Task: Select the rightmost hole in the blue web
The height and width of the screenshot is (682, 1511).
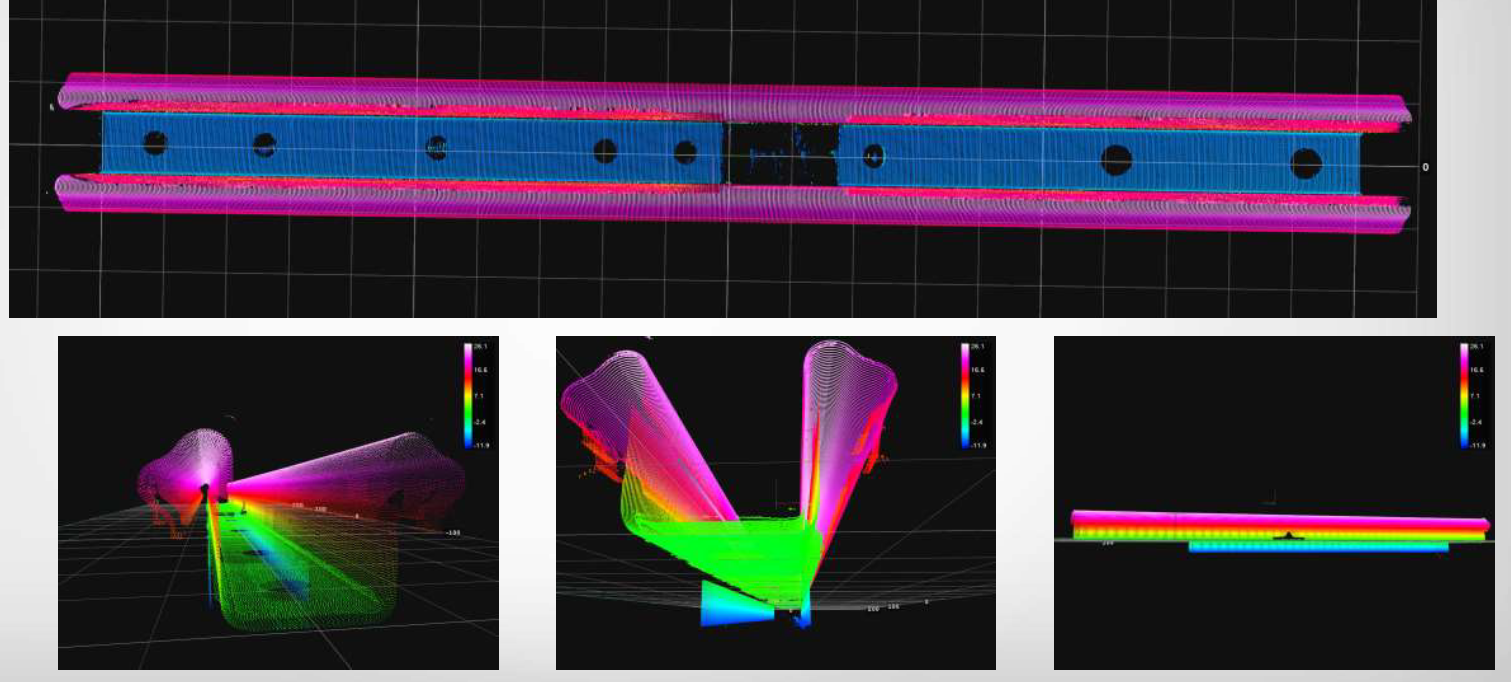Action: pyautogui.click(x=1306, y=162)
